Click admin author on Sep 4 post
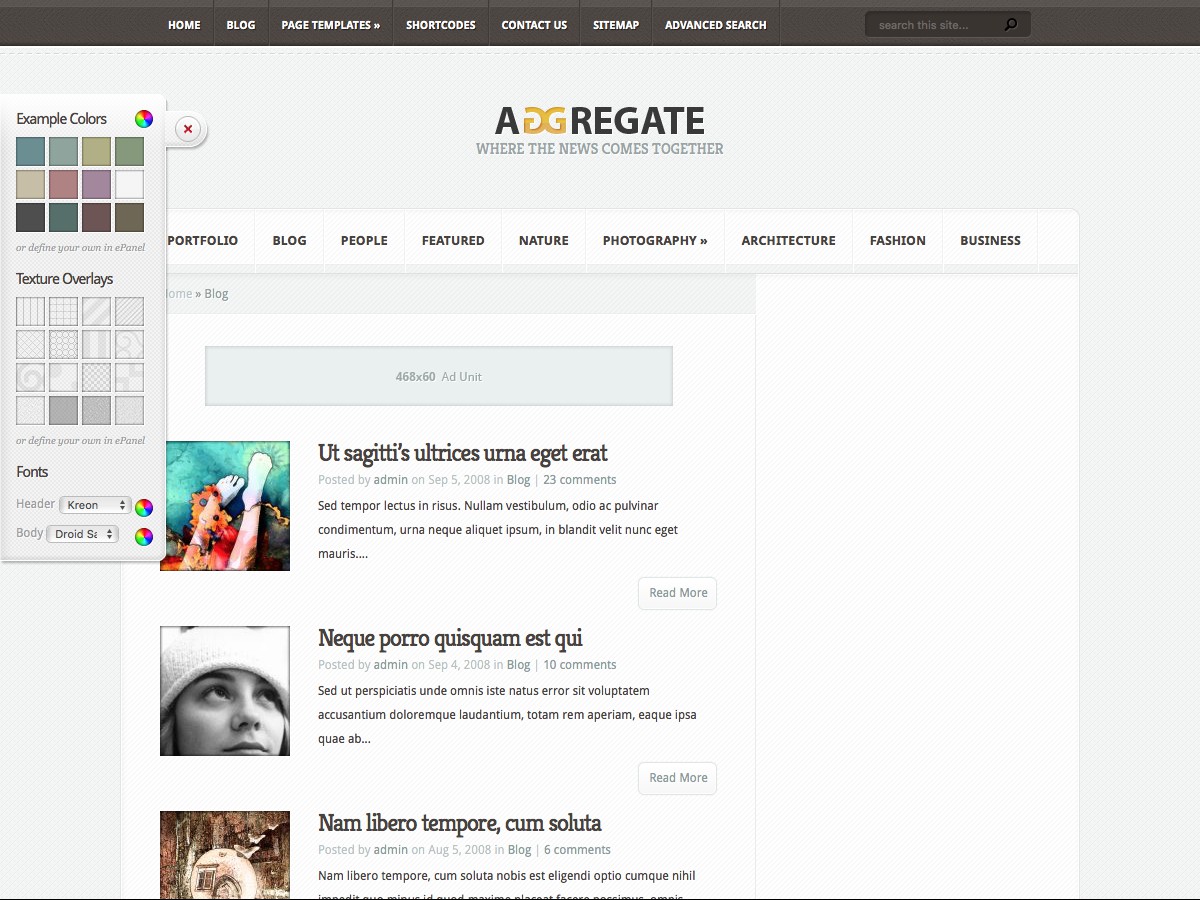Screen dimensions: 1200x900 coord(391,665)
